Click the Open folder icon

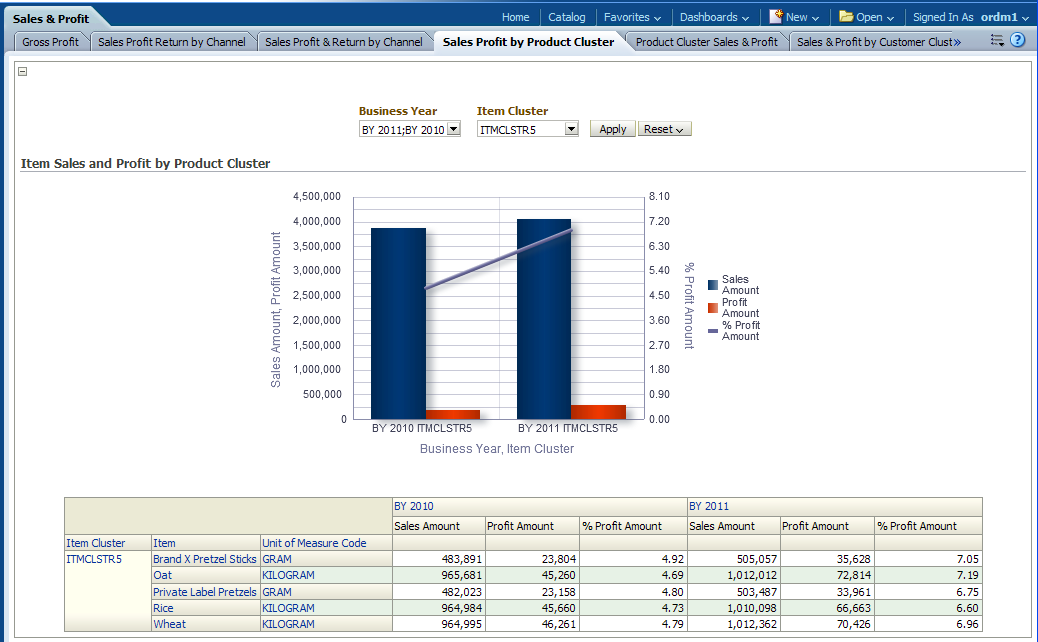pos(846,17)
